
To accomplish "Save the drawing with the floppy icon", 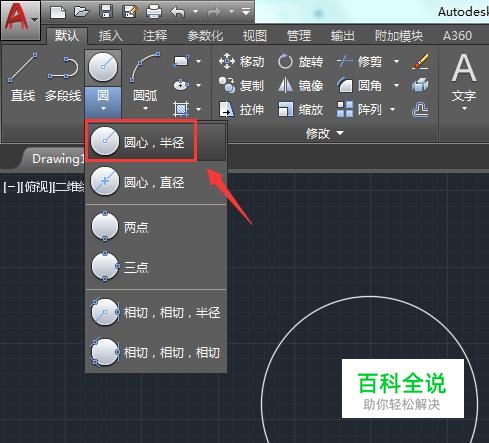I will [106, 12].
